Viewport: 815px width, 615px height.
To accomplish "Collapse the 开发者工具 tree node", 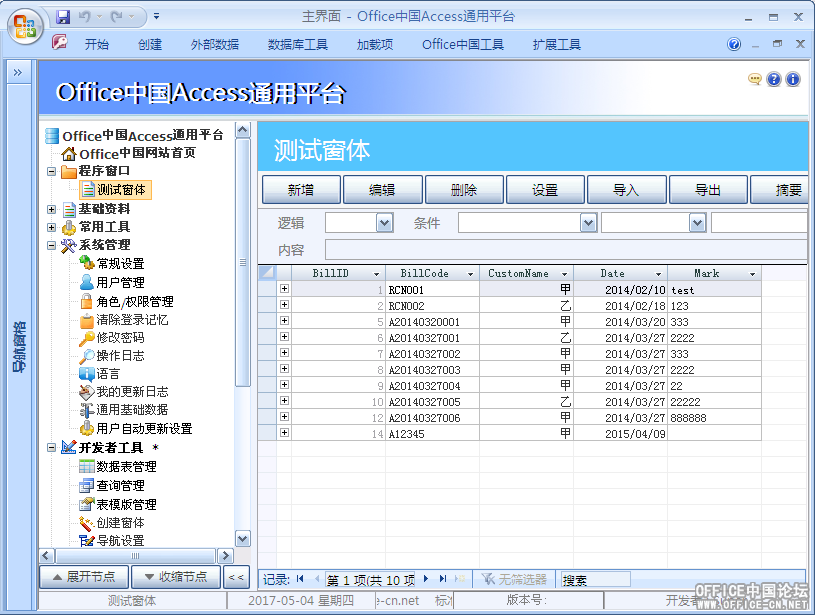I will tap(51, 447).
